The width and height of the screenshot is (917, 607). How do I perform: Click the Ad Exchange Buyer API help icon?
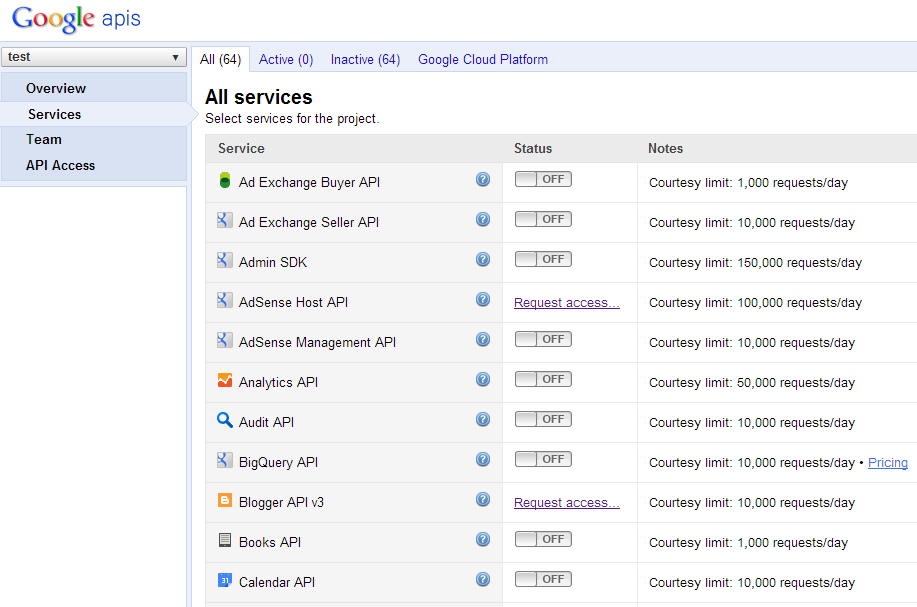483,180
